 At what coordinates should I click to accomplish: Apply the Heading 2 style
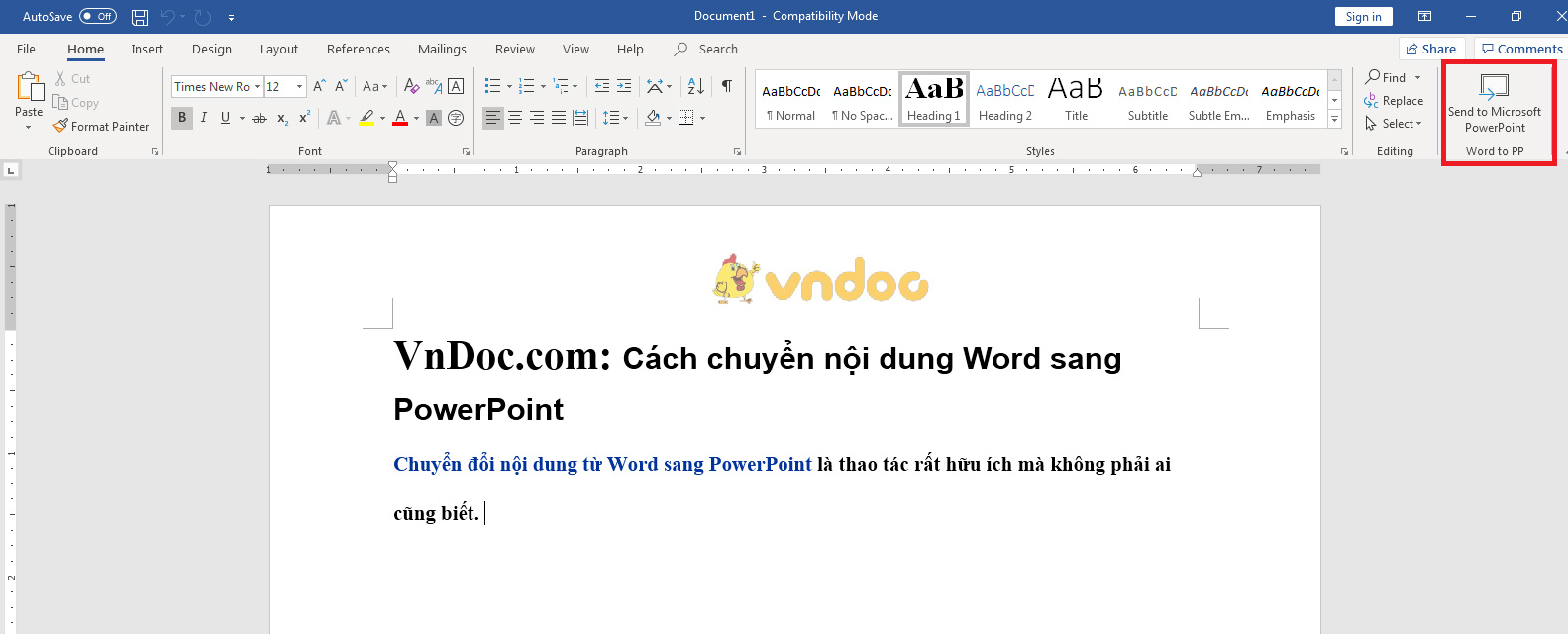(1005, 100)
